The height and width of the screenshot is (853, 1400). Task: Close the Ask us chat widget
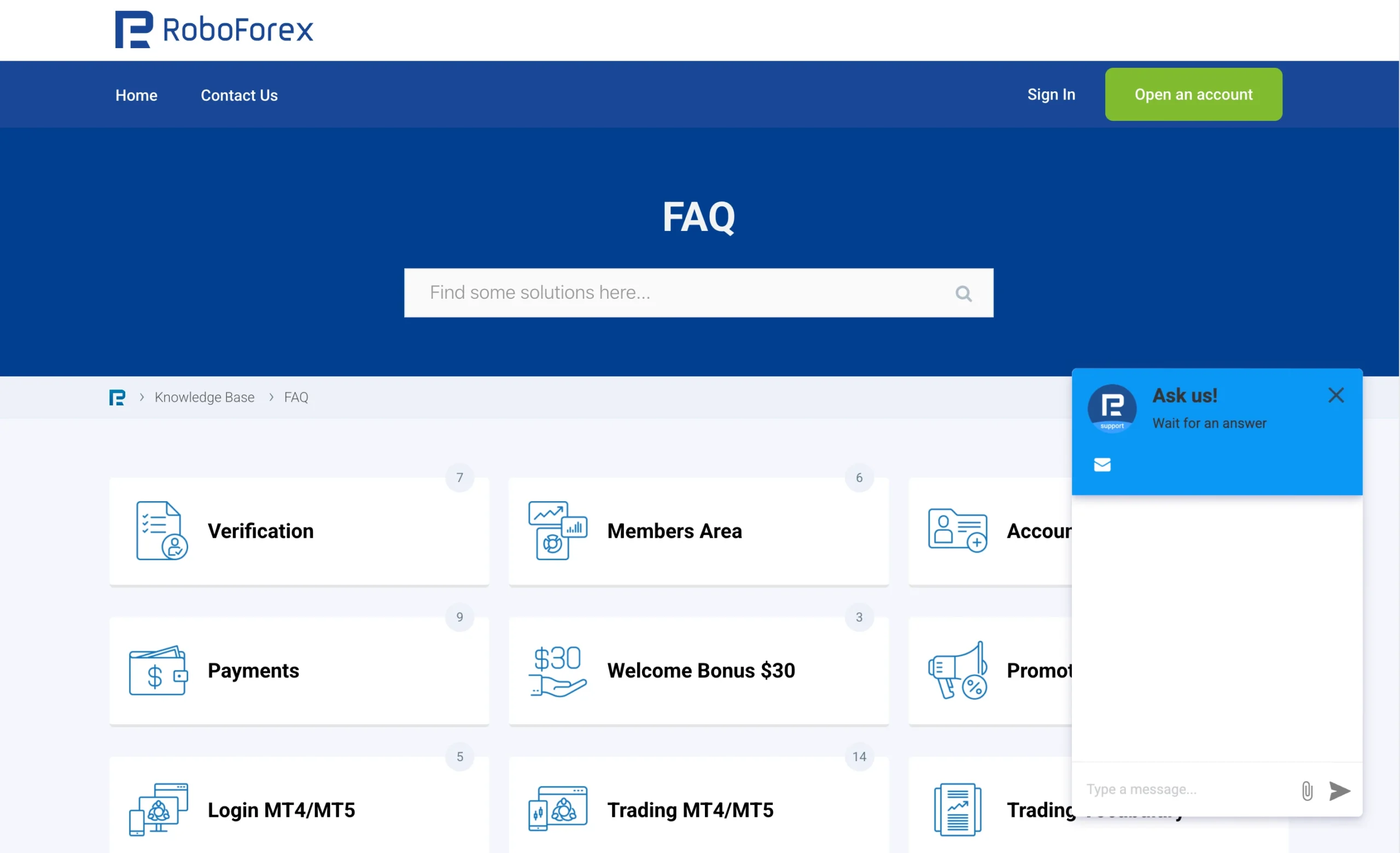pos(1336,395)
